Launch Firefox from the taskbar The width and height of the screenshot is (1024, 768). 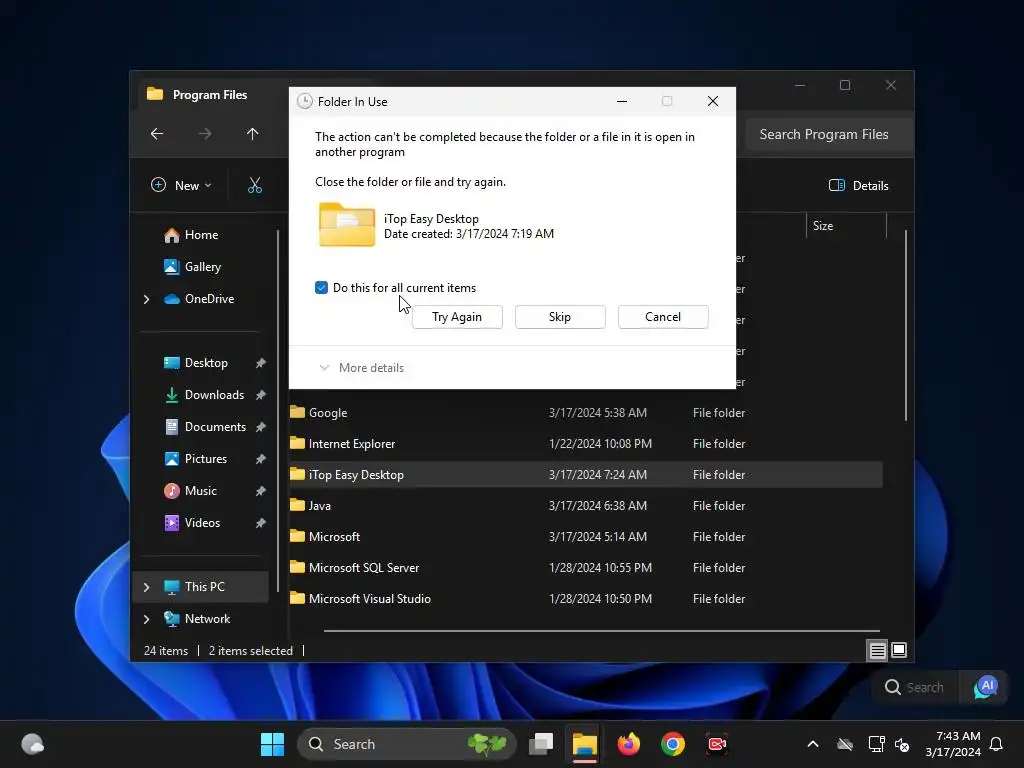[x=628, y=744]
